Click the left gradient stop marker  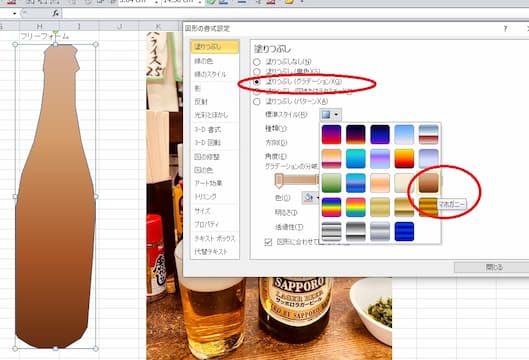pos(279,181)
